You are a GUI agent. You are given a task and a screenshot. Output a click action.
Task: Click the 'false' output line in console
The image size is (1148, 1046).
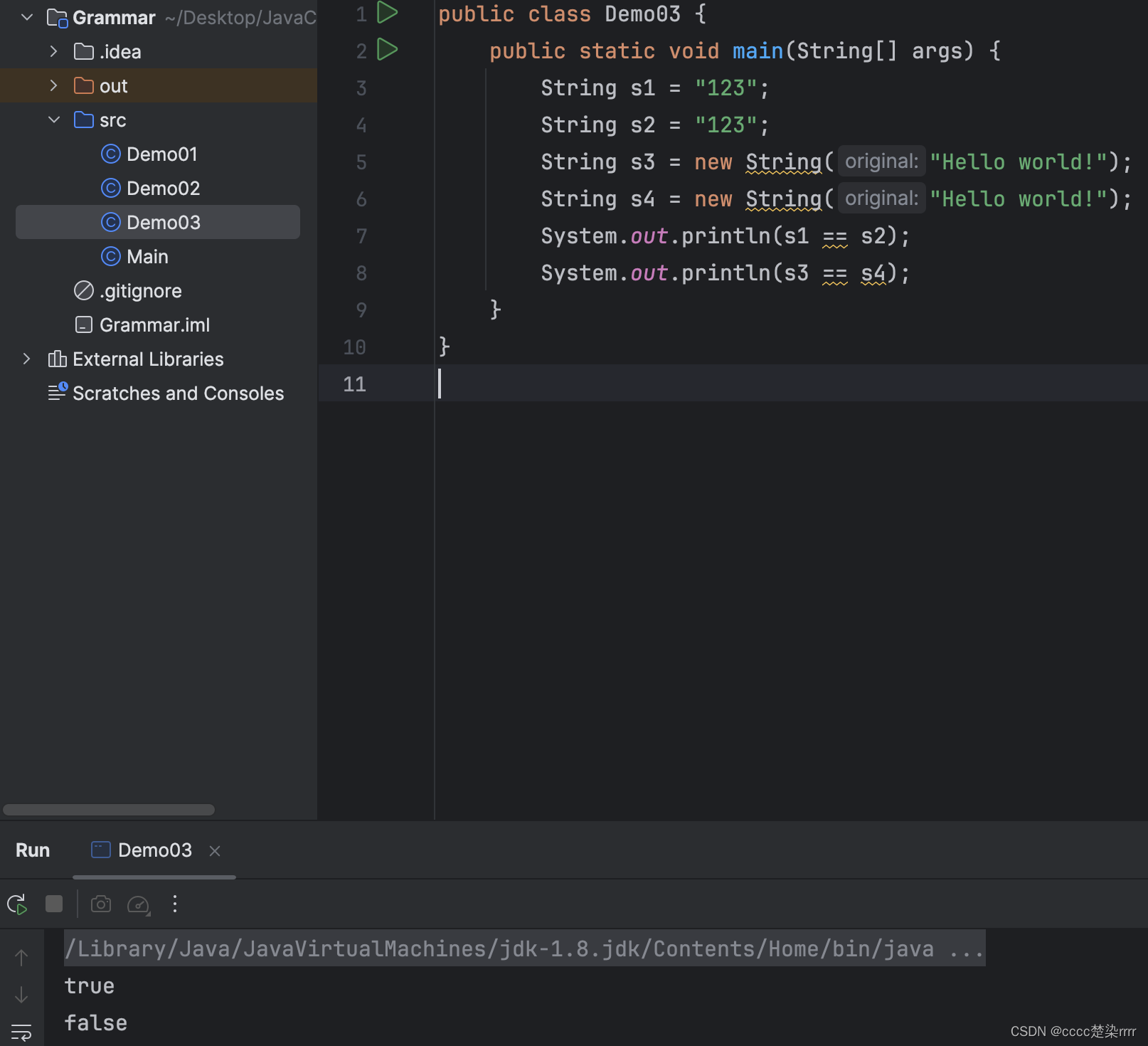tap(96, 1023)
